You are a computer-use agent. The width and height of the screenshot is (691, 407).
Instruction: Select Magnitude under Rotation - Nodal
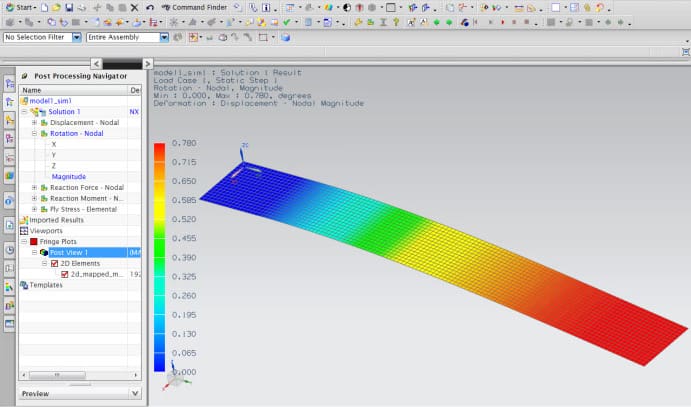pyautogui.click(x=69, y=176)
